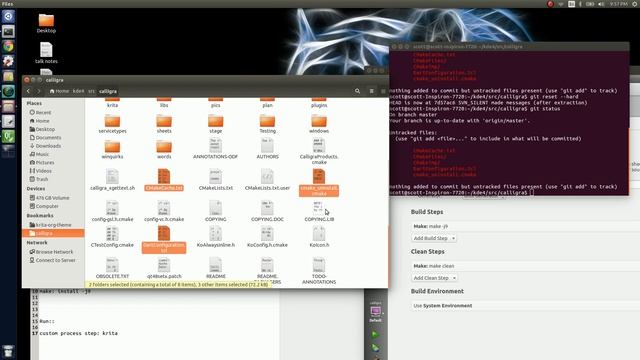
Task: Select the COPYING.LIB file
Action: click(x=319, y=211)
